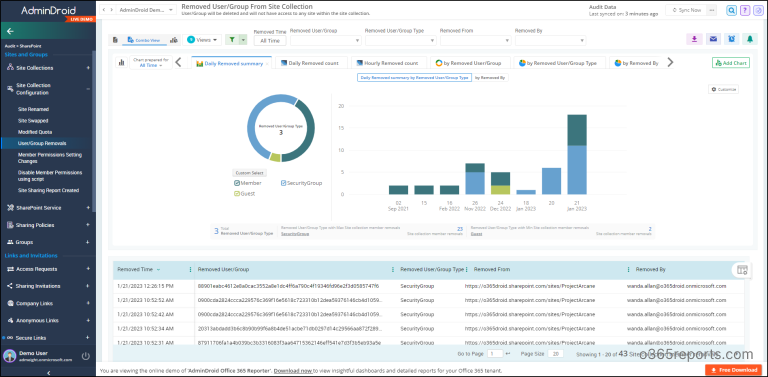Screen dimensions: 768x377
Task: Open the Removed From filter dropdown
Action: pyautogui.click(x=475, y=40)
